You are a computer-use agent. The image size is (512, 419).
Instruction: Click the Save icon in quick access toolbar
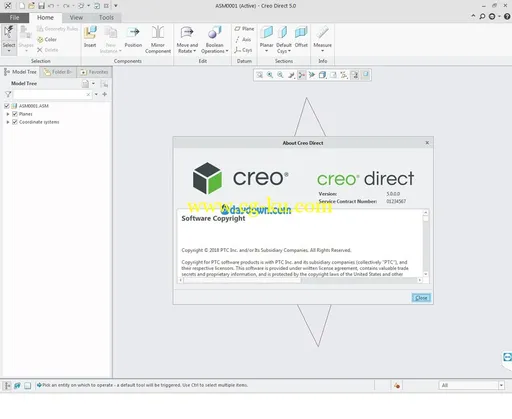41,6
